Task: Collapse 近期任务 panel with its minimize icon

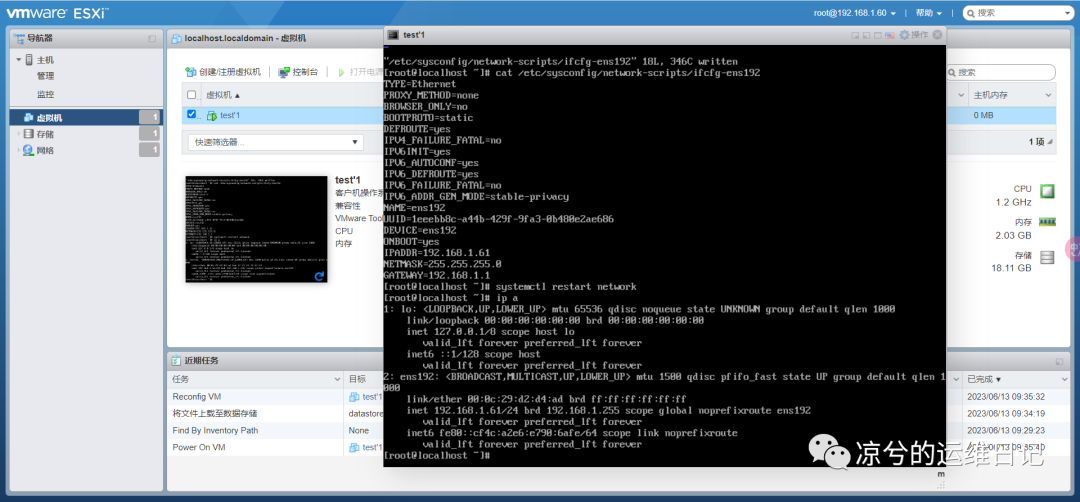Action: [1059, 362]
